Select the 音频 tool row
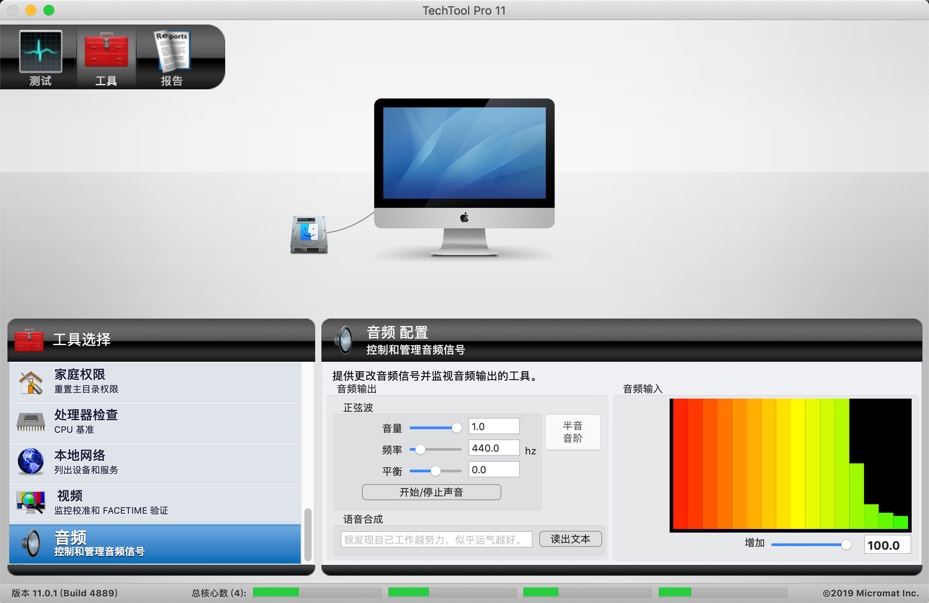Screen dimensions: 929x603 click(155, 543)
